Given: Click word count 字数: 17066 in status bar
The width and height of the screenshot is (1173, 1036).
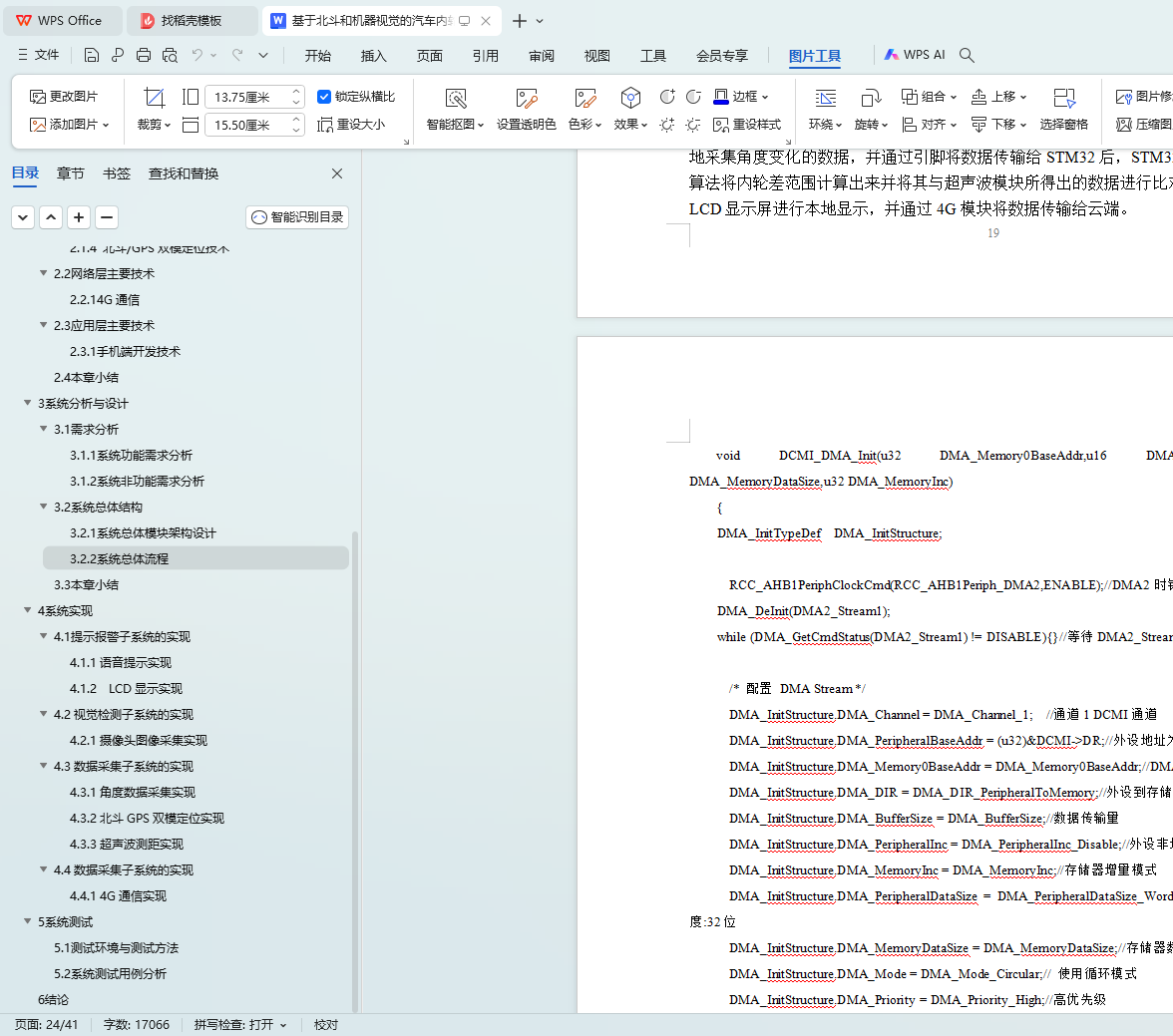Looking at the screenshot, I should pos(137,1025).
